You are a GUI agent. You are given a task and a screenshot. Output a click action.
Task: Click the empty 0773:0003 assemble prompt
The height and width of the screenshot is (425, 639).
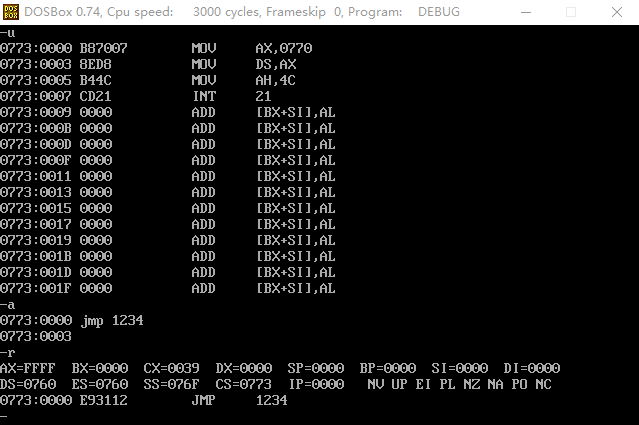click(36, 336)
